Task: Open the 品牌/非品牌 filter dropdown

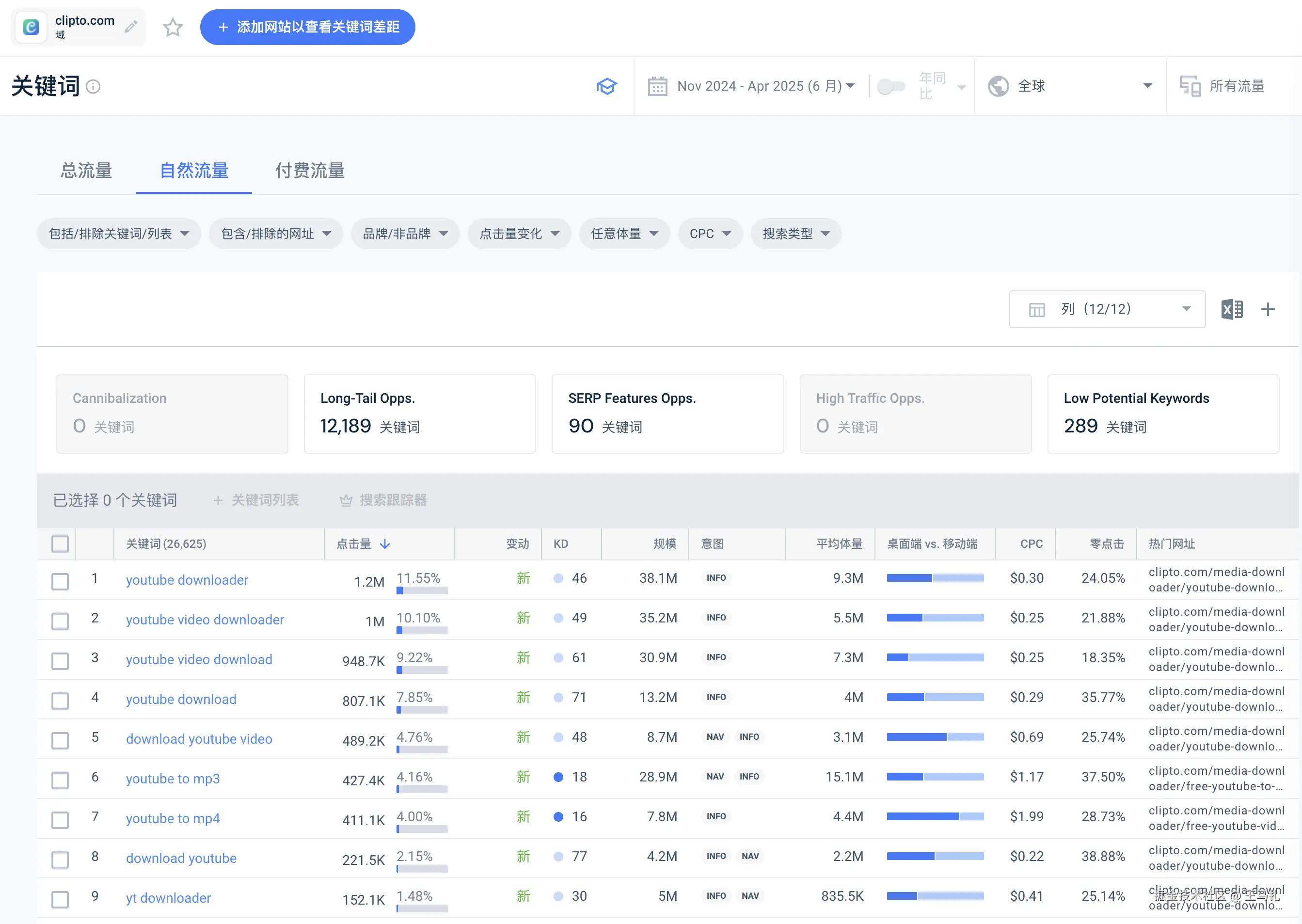Action: [x=405, y=234]
